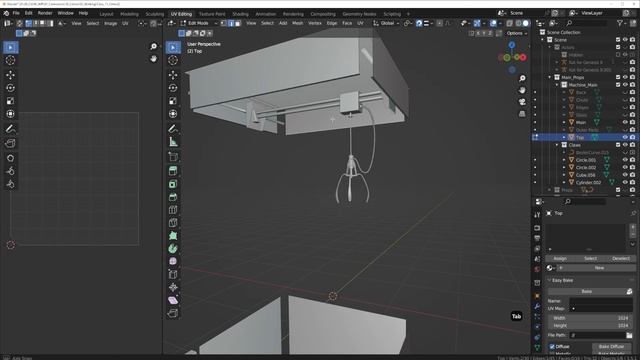The image size is (640, 360).
Task: Click the Deselect material button
Action: [621, 259]
